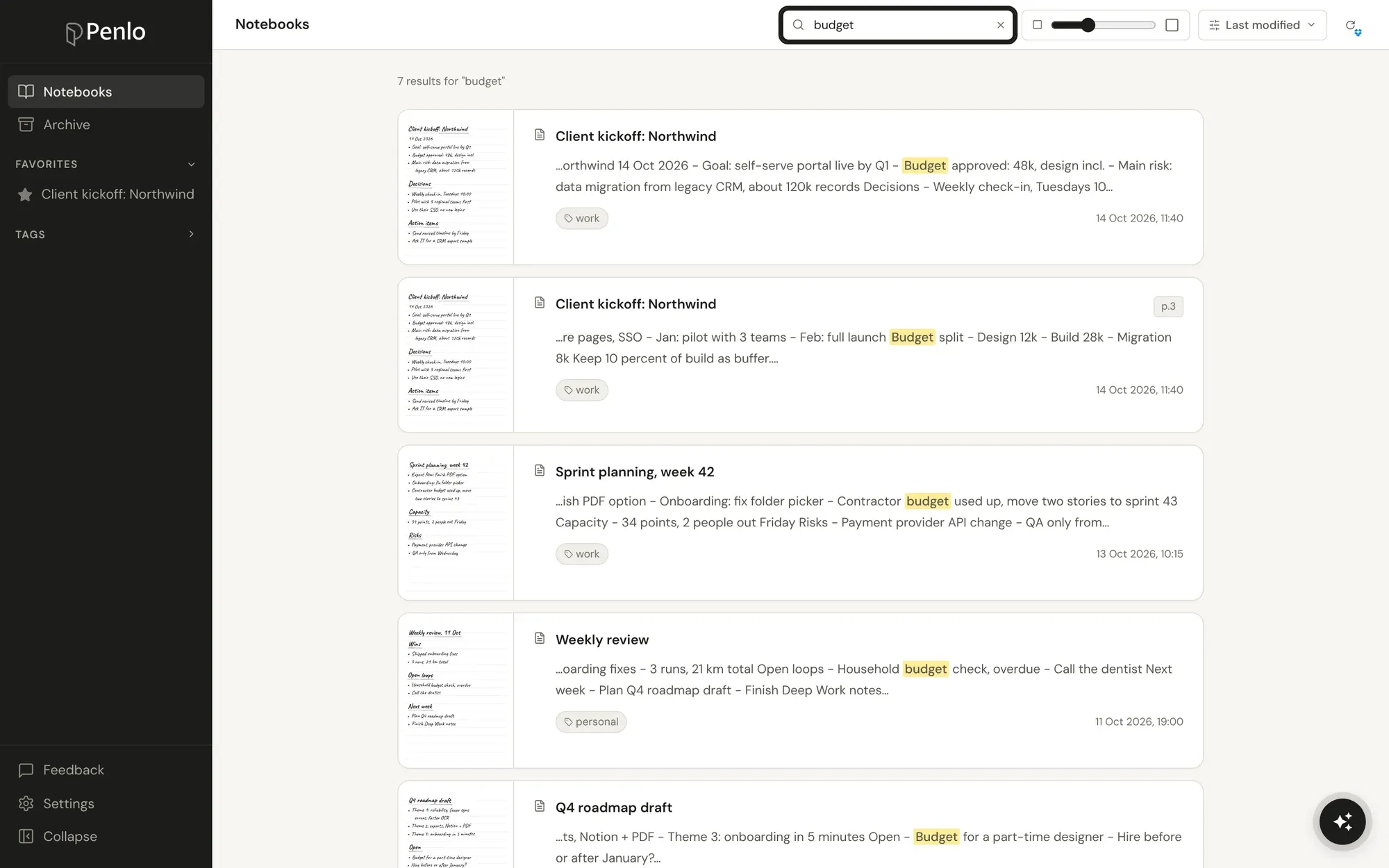1389x868 pixels.
Task: Open the AI assistant sparkle button
Action: tap(1342, 821)
